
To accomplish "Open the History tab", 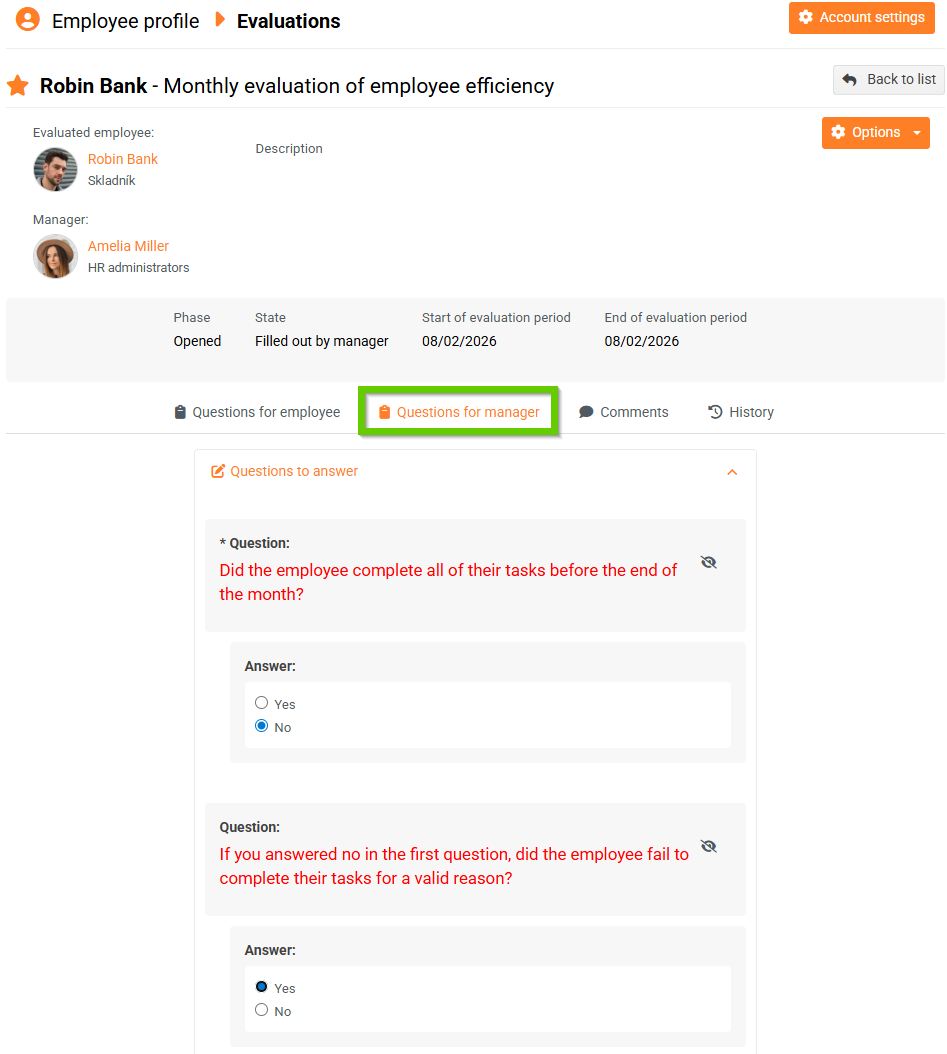I will pyautogui.click(x=741, y=412).
